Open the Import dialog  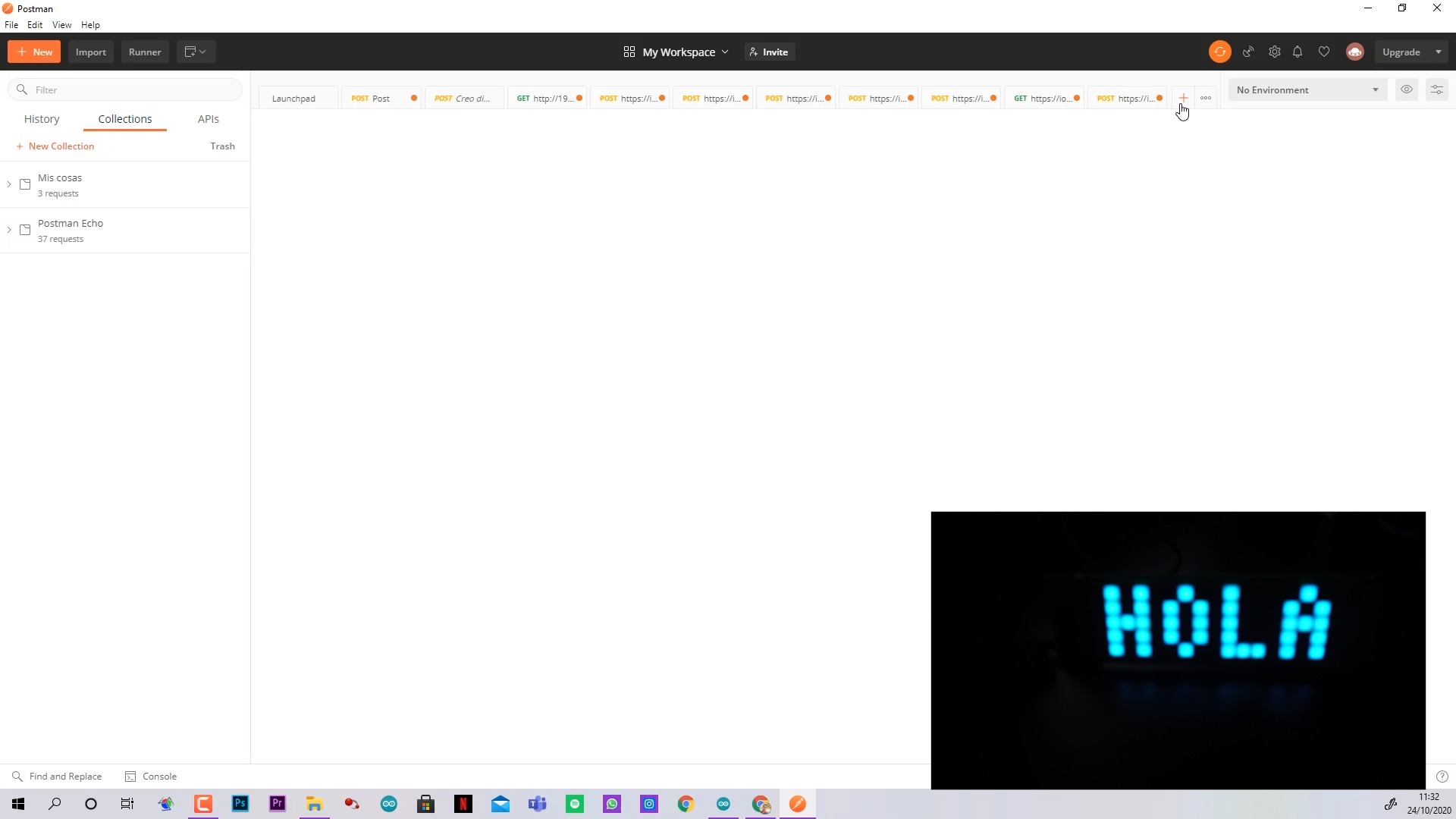pos(90,52)
